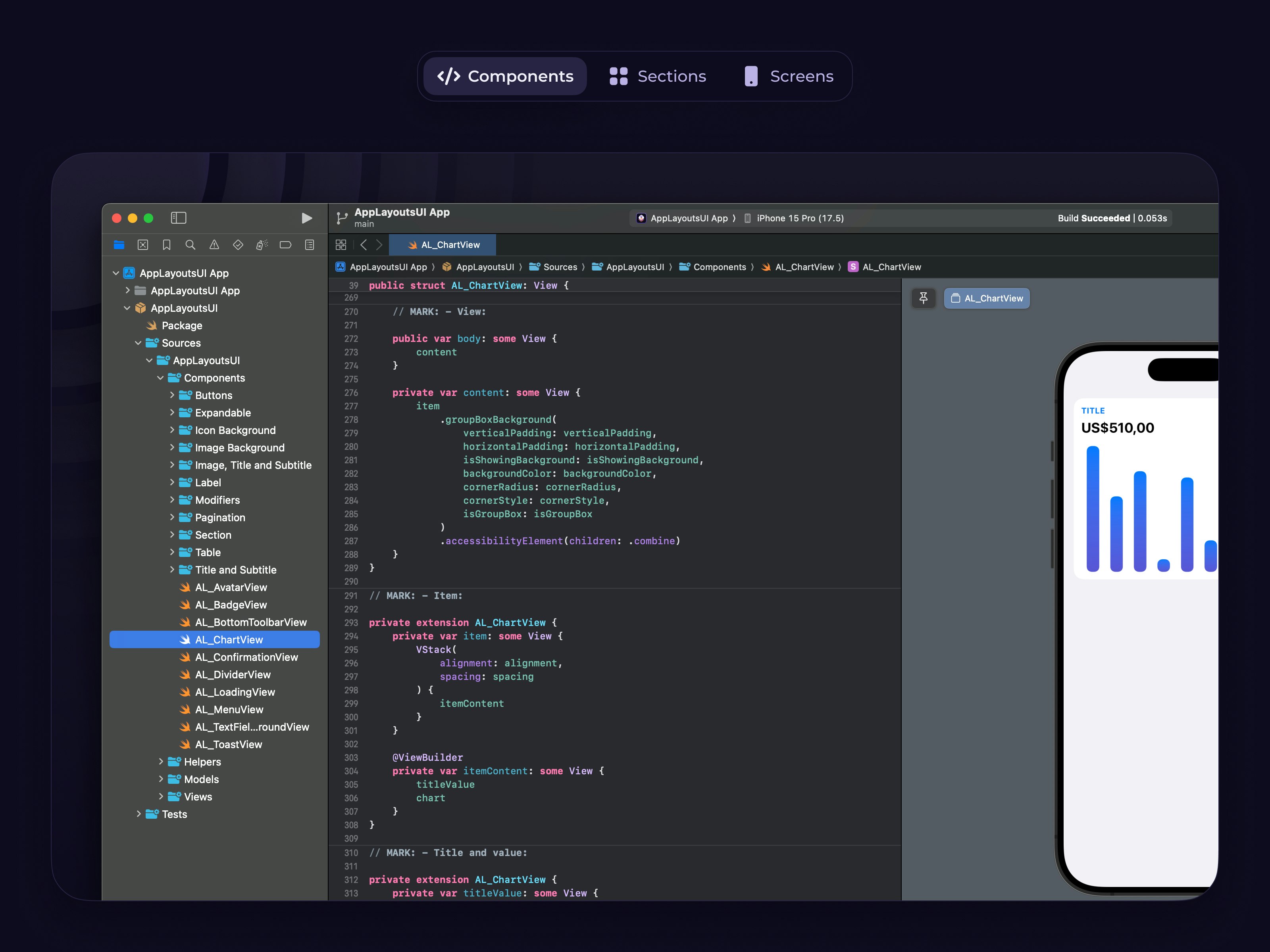Open the Issue navigator warning icon
Screen dimensions: 1270x952
214,245
